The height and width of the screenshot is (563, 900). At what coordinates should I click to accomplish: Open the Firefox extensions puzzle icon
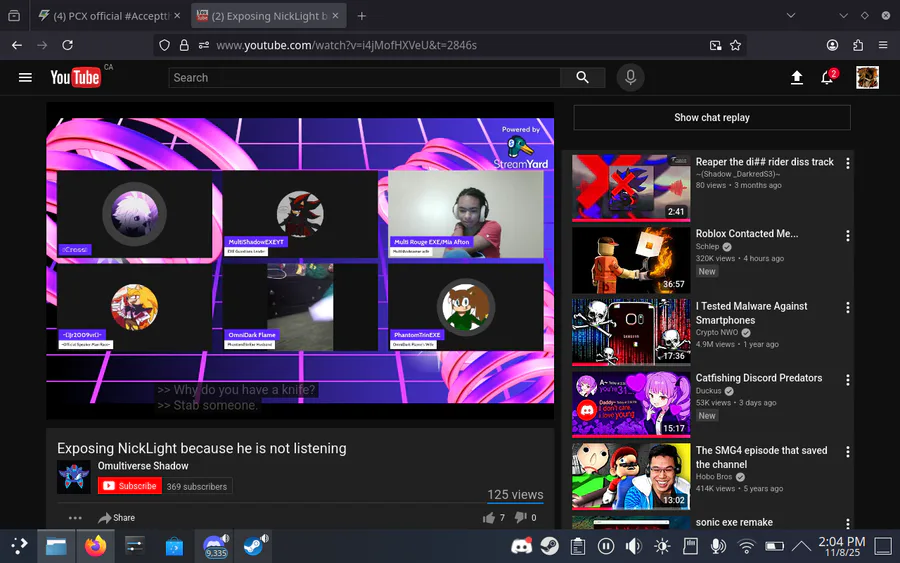pos(858,45)
